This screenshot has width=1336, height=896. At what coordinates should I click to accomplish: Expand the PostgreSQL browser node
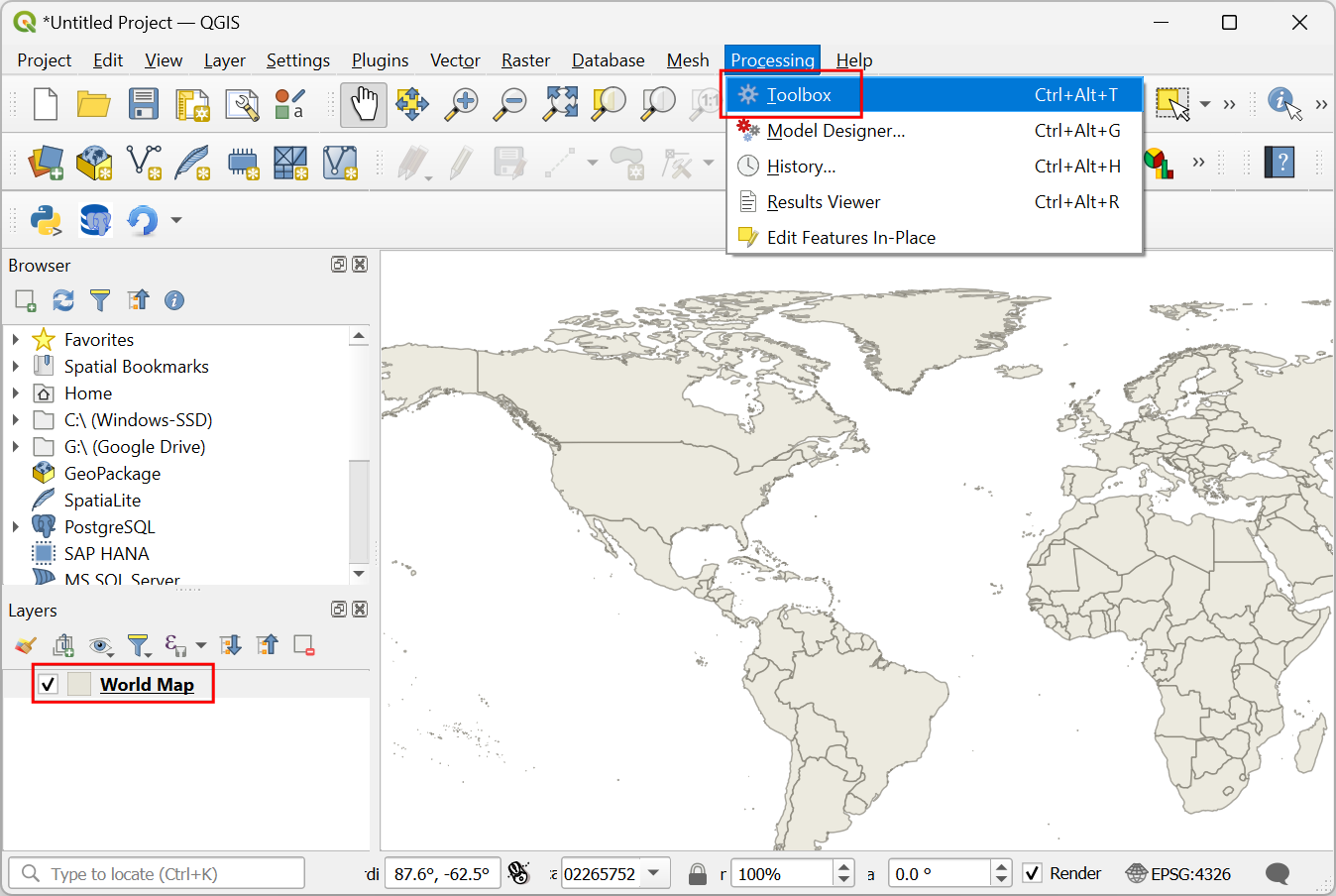tap(16, 527)
